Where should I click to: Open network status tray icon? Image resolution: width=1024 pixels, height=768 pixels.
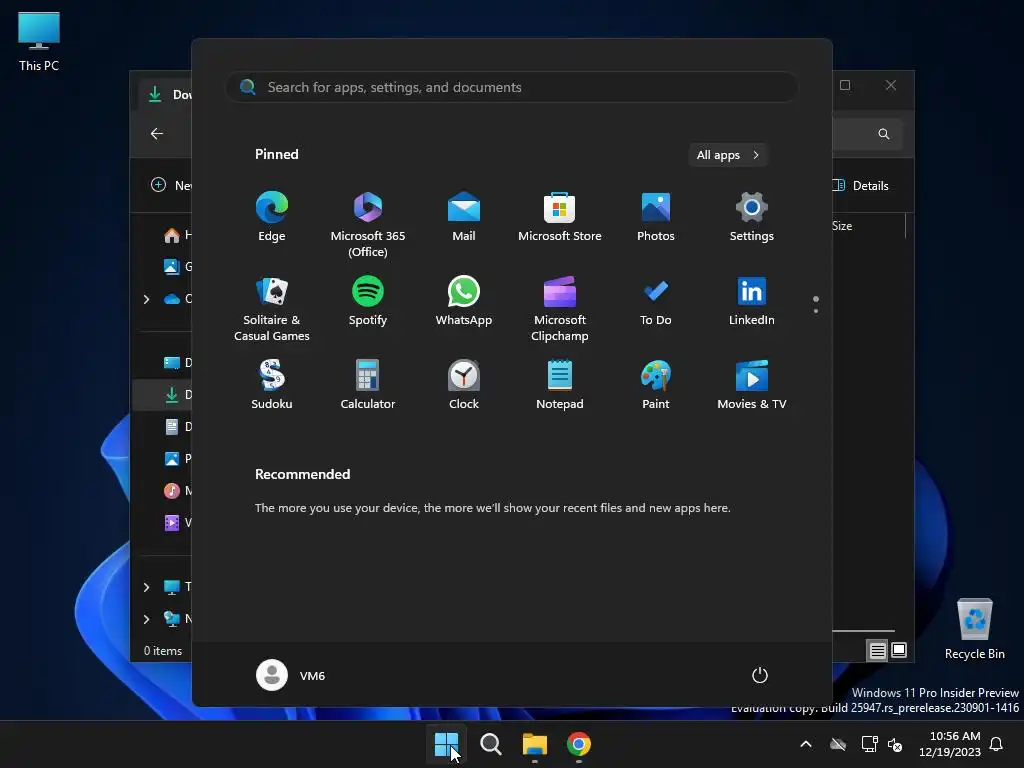click(x=869, y=744)
